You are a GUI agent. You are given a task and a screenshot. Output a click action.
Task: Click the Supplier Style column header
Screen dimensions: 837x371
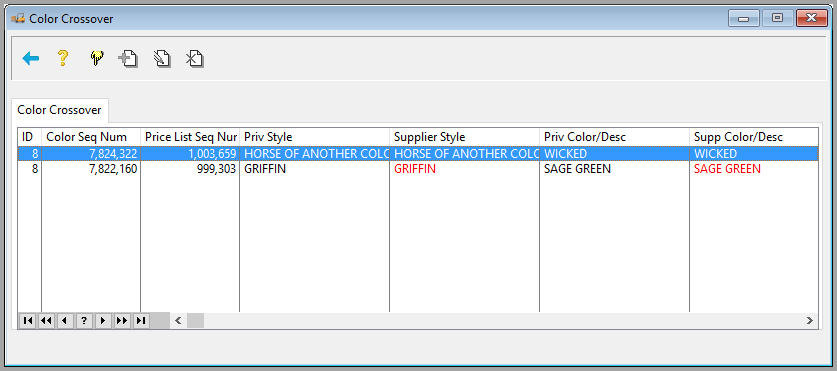click(464, 137)
